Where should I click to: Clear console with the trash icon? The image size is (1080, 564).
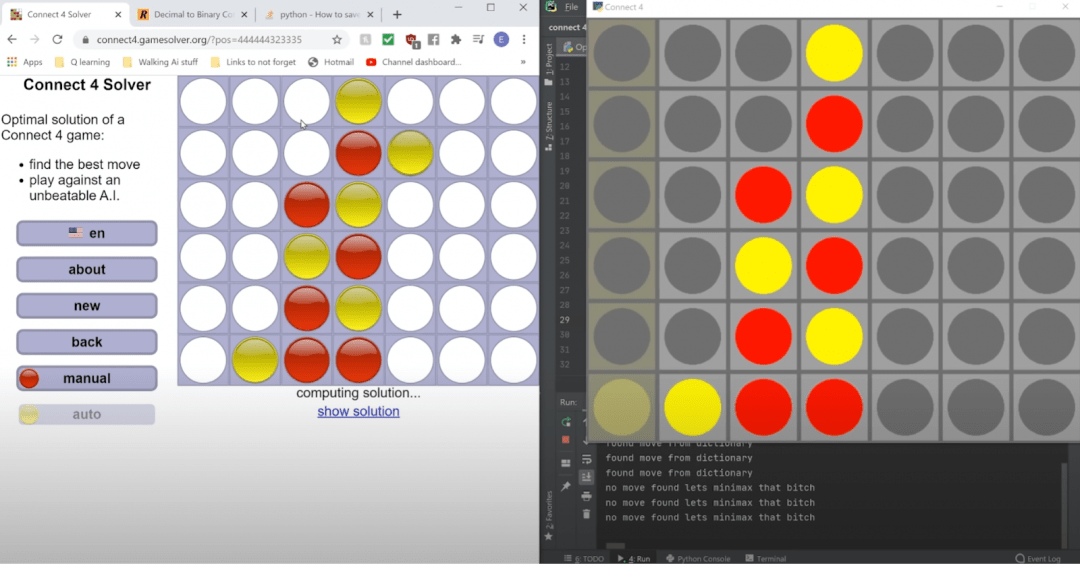click(x=586, y=513)
